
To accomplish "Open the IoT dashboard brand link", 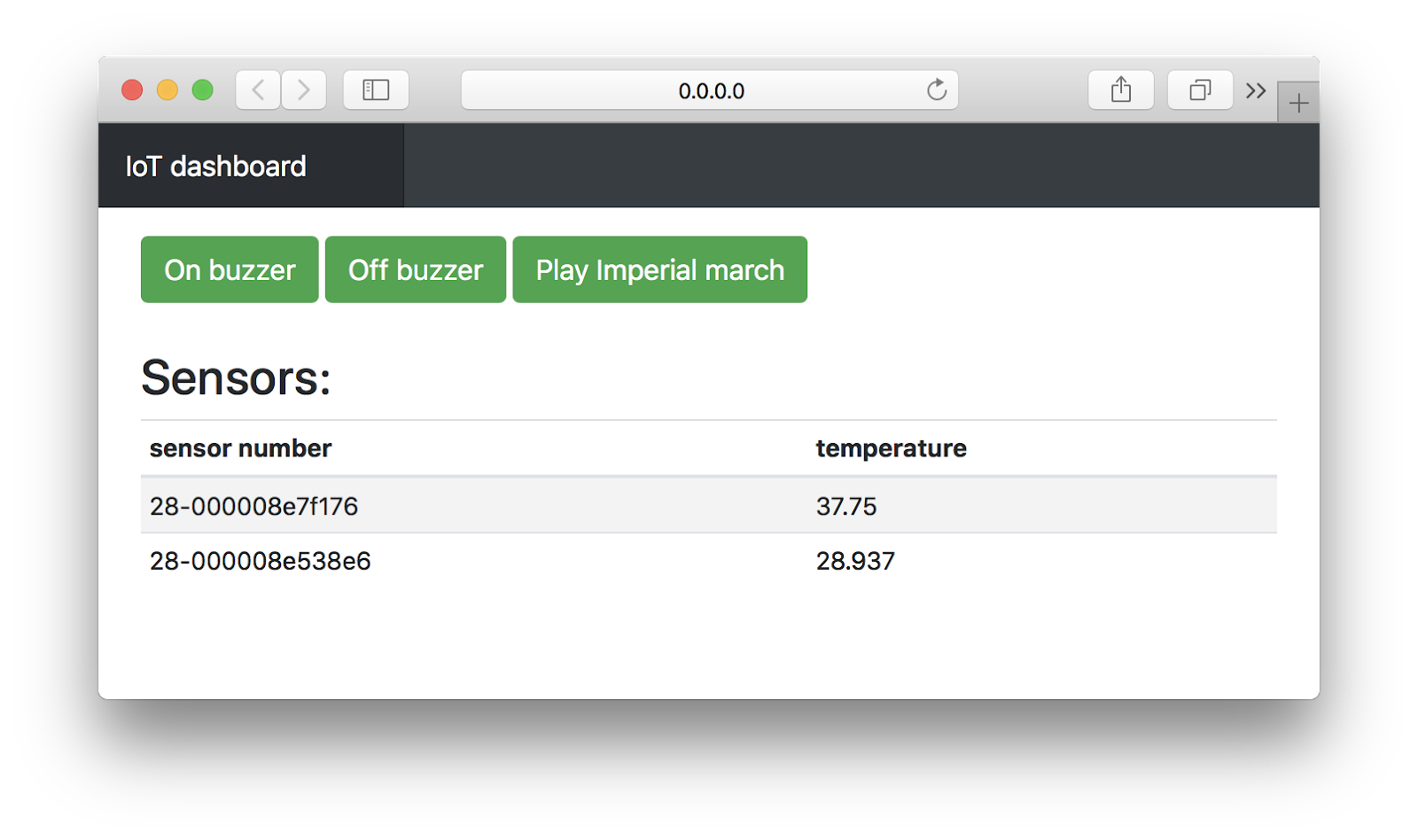I will tap(215, 167).
